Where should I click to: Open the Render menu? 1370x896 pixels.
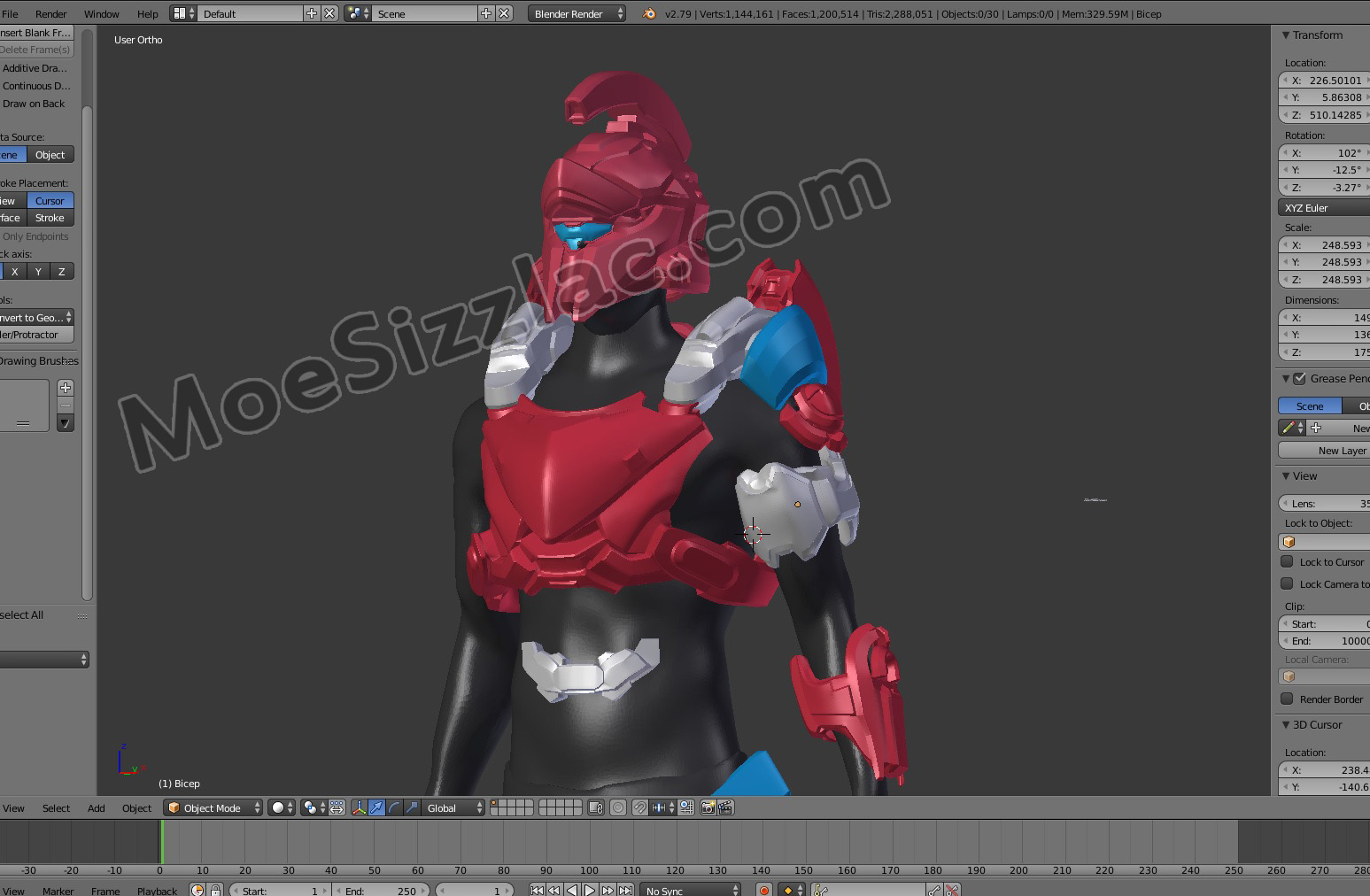pos(50,14)
